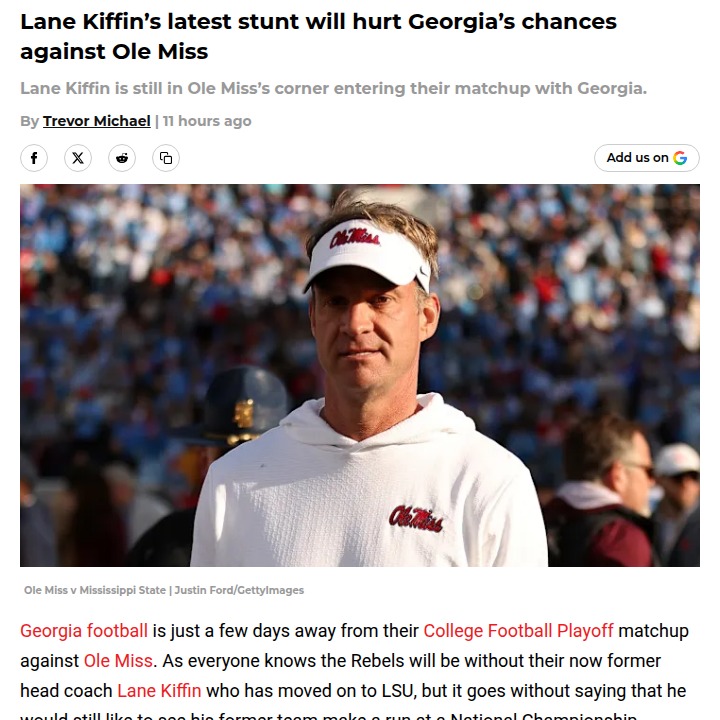
Task: Click the Ole Miss logo on the hoodie
Action: point(416,518)
